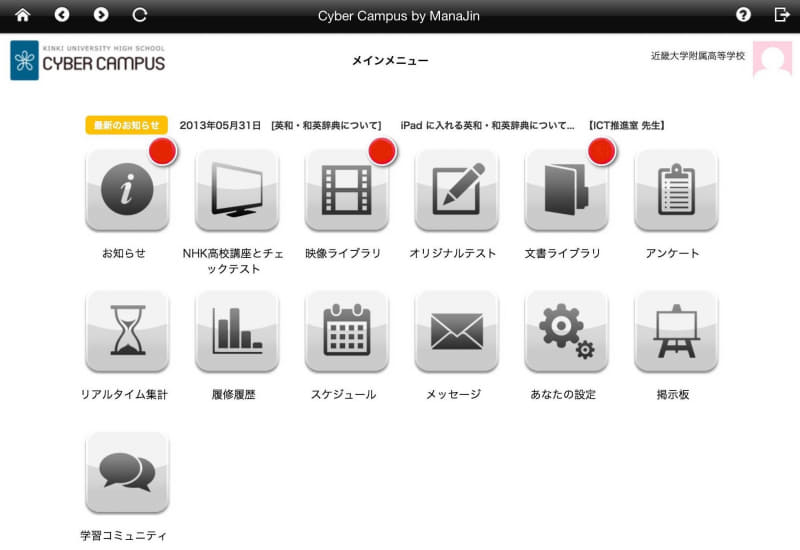Open リアルタイム集計 hourglass icon
Image resolution: width=800 pixels, height=550 pixels.
tap(127, 331)
